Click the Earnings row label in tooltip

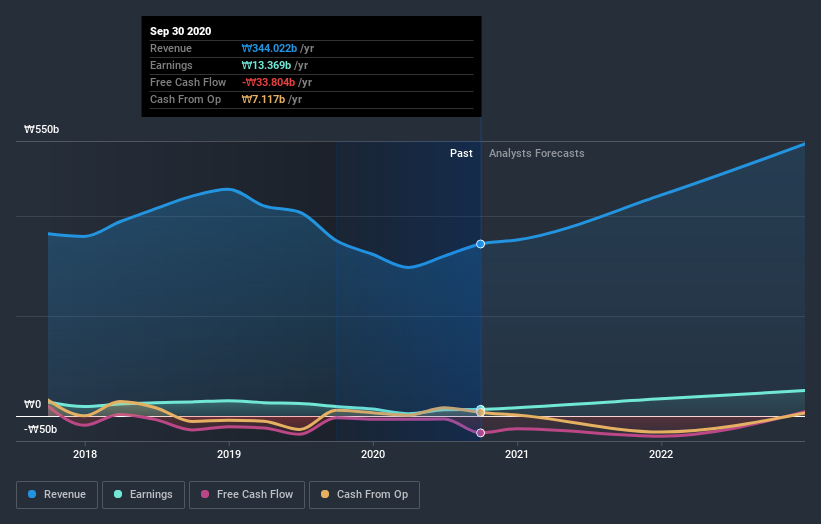(171, 65)
